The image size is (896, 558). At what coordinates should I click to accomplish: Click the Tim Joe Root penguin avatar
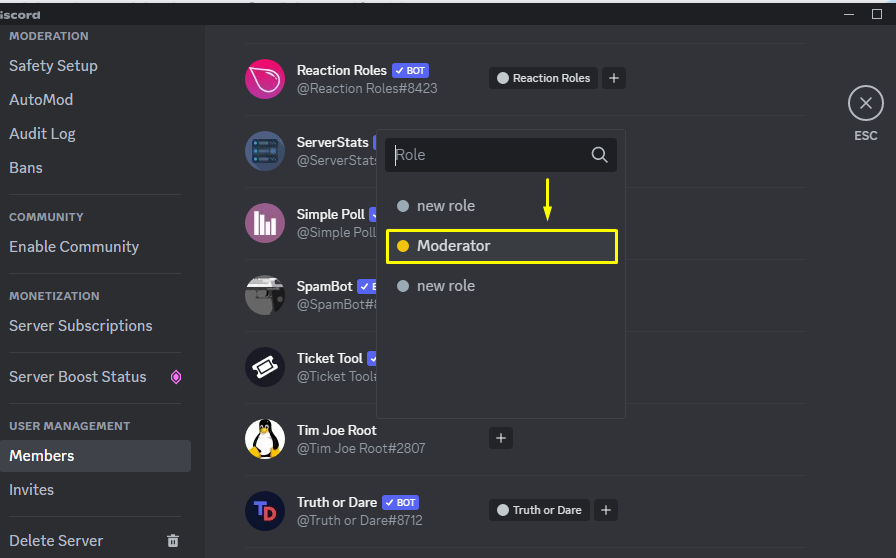(265, 439)
